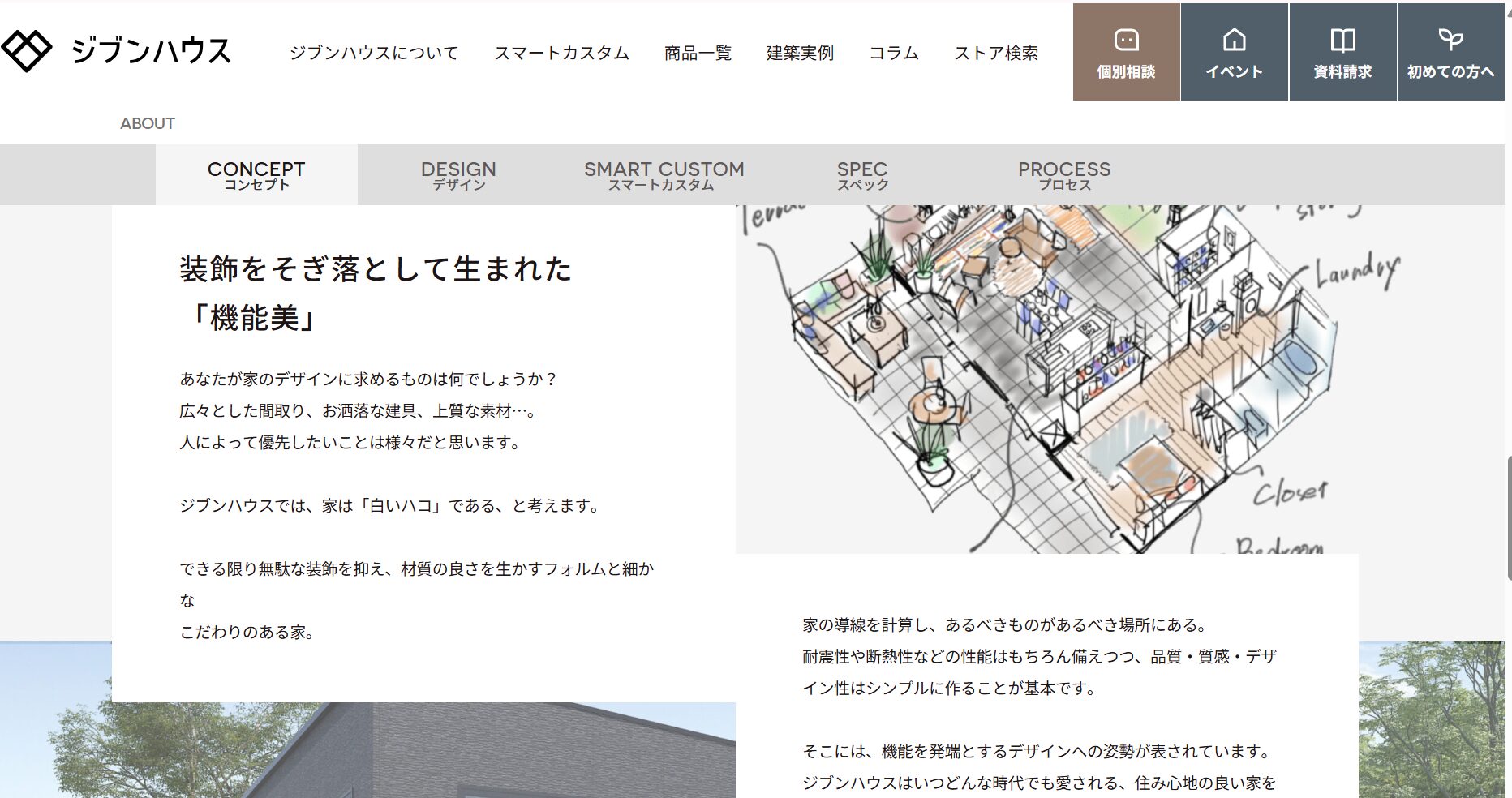This screenshot has height=798, width=1512.
Task: Go to the PROCESS tab
Action: 1064,174
